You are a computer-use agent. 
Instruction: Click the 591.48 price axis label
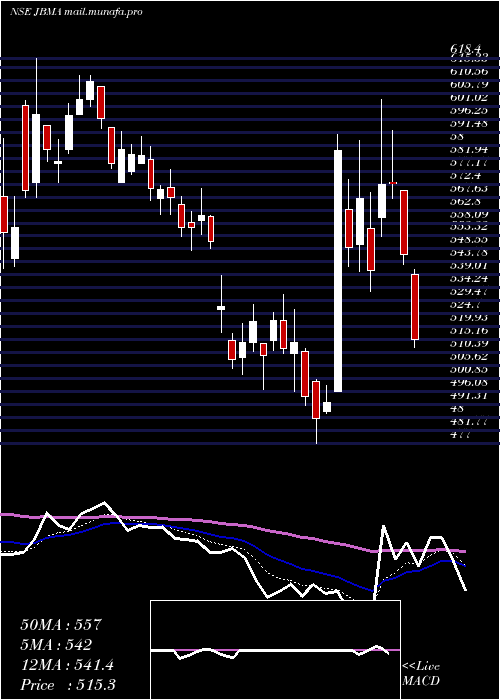click(470, 123)
